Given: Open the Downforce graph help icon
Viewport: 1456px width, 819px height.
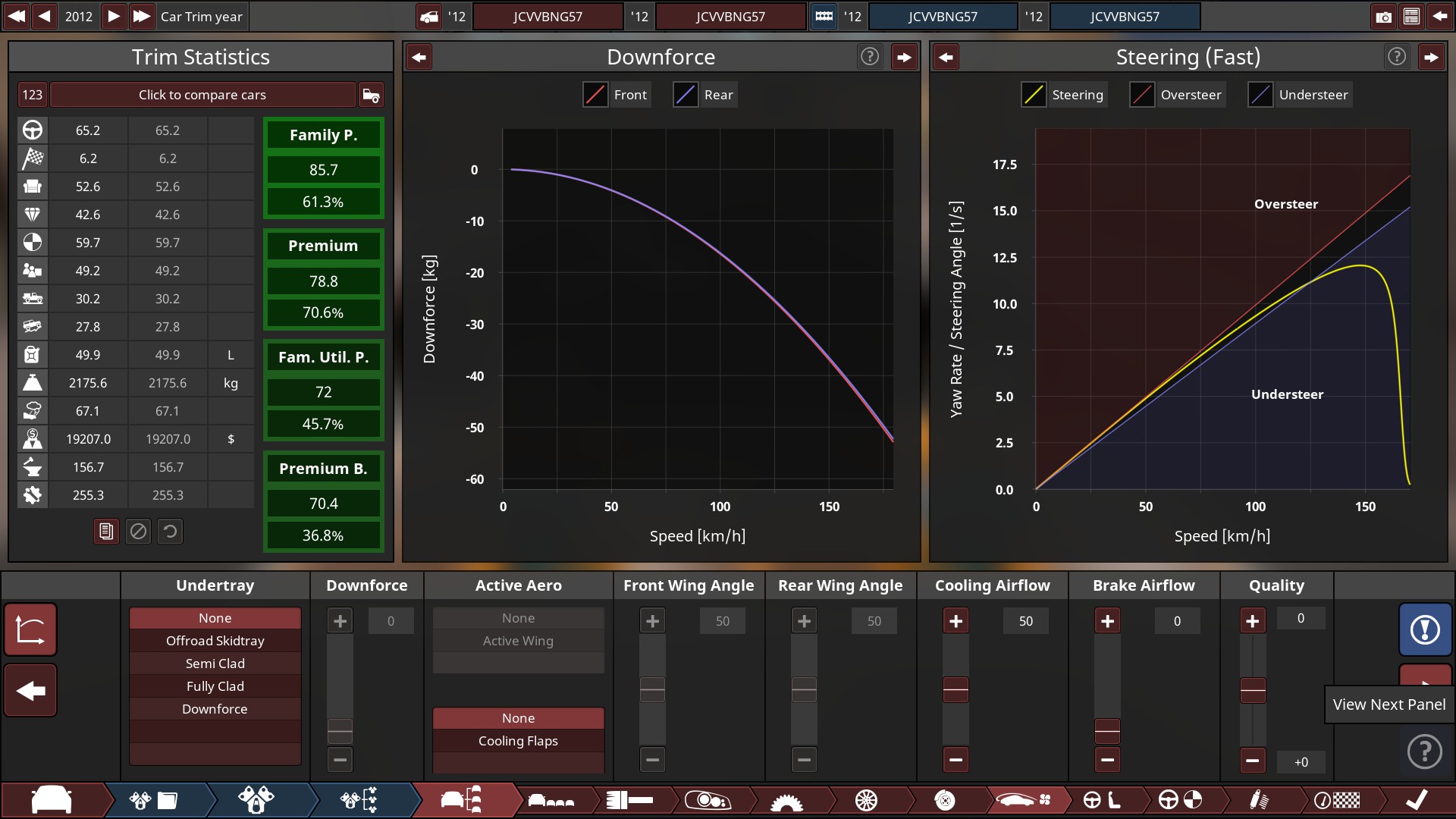Looking at the screenshot, I should (x=870, y=57).
